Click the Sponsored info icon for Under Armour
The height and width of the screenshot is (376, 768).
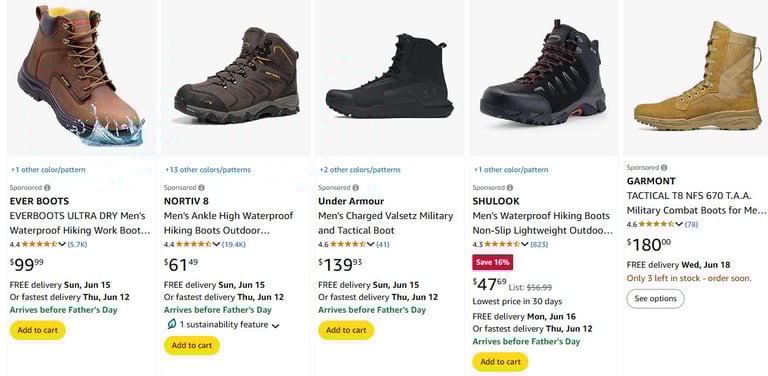click(356, 188)
